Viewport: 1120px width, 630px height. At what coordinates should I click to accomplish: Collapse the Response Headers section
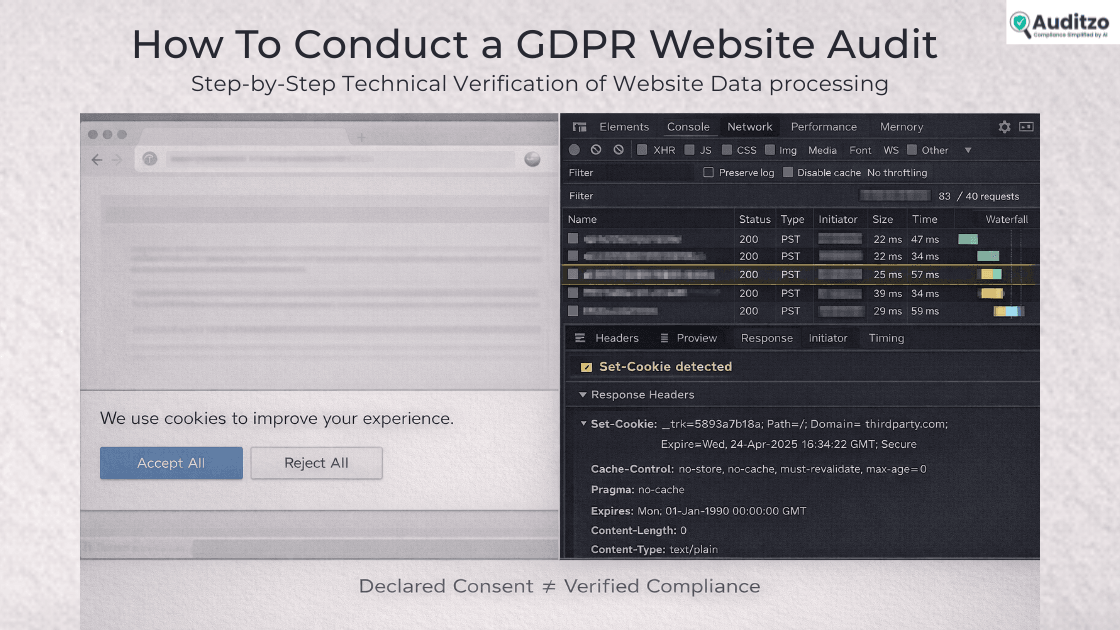[583, 394]
